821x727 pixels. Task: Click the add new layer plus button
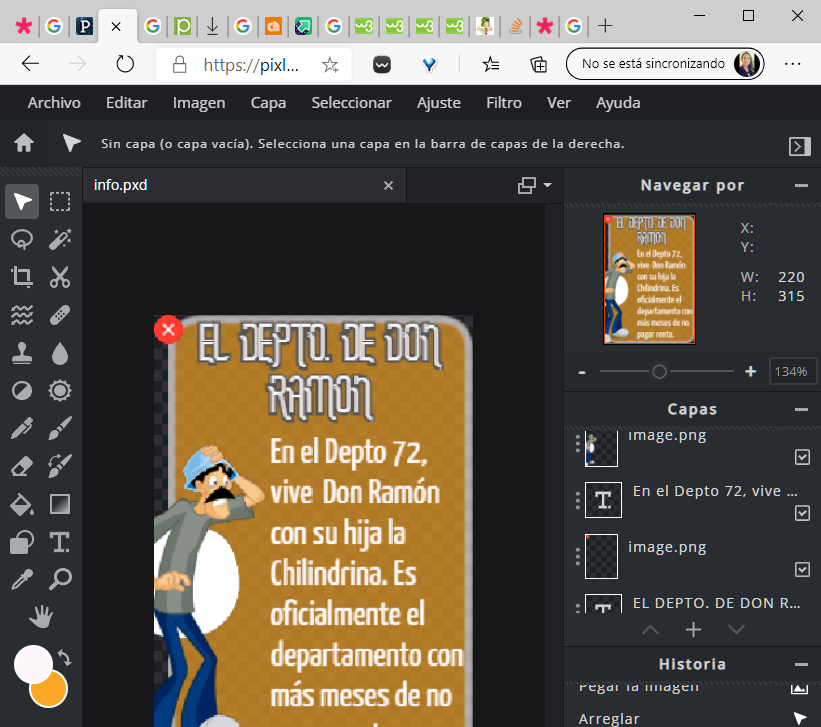coord(693,629)
